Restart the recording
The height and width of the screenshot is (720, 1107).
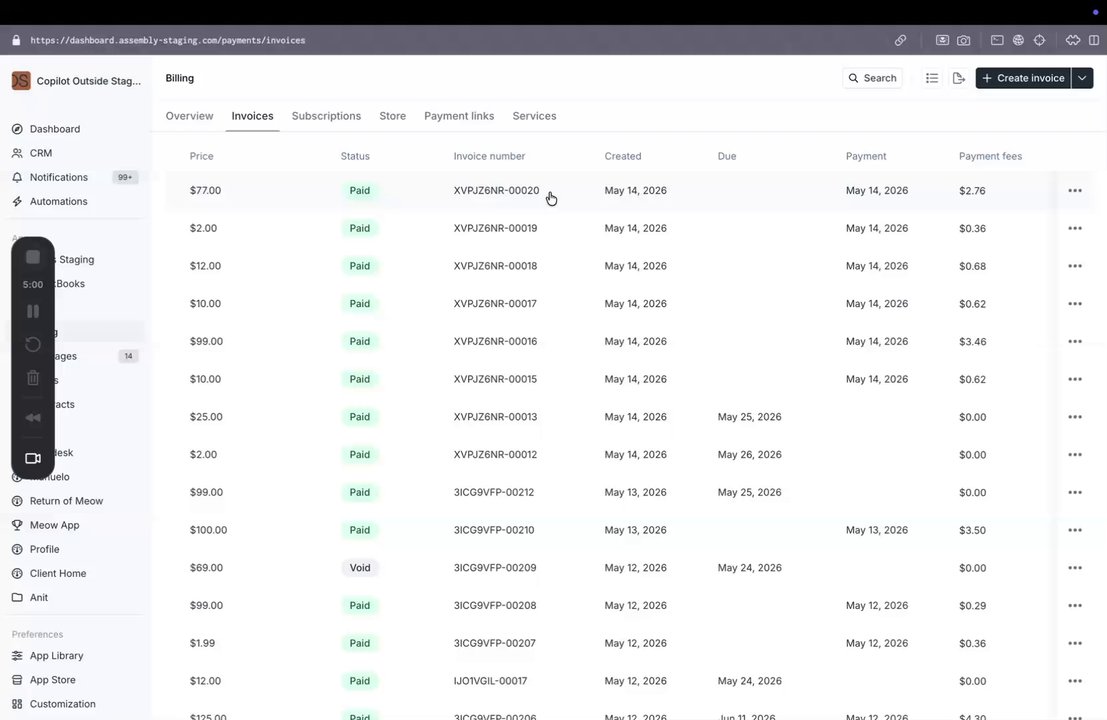pyautogui.click(x=32, y=344)
